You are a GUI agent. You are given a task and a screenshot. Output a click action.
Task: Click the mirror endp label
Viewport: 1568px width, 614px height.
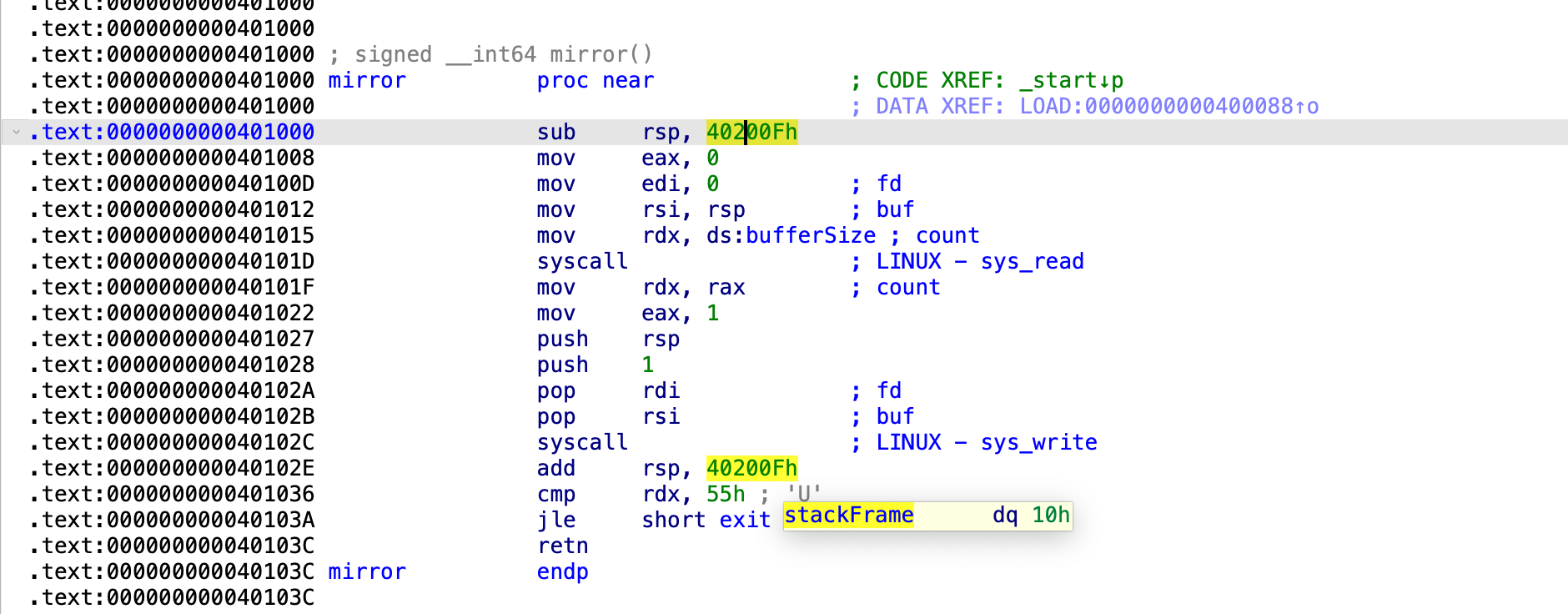[x=367, y=571]
